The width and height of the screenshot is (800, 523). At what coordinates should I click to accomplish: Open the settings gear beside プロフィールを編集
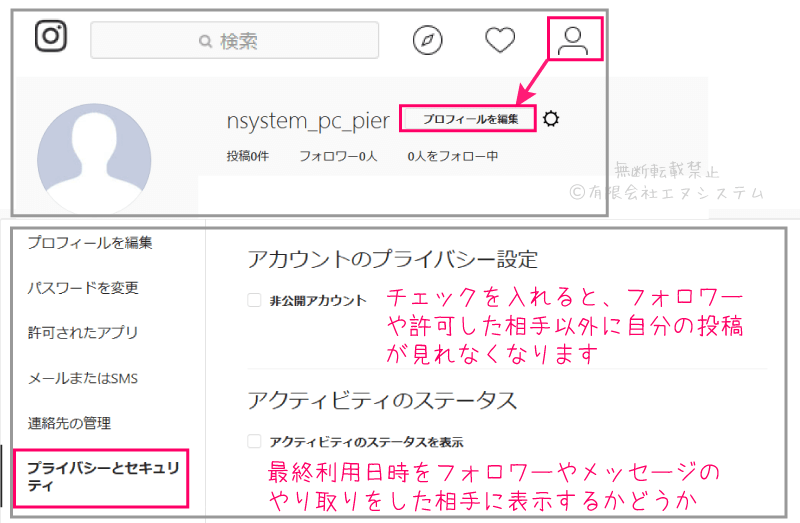tap(551, 119)
